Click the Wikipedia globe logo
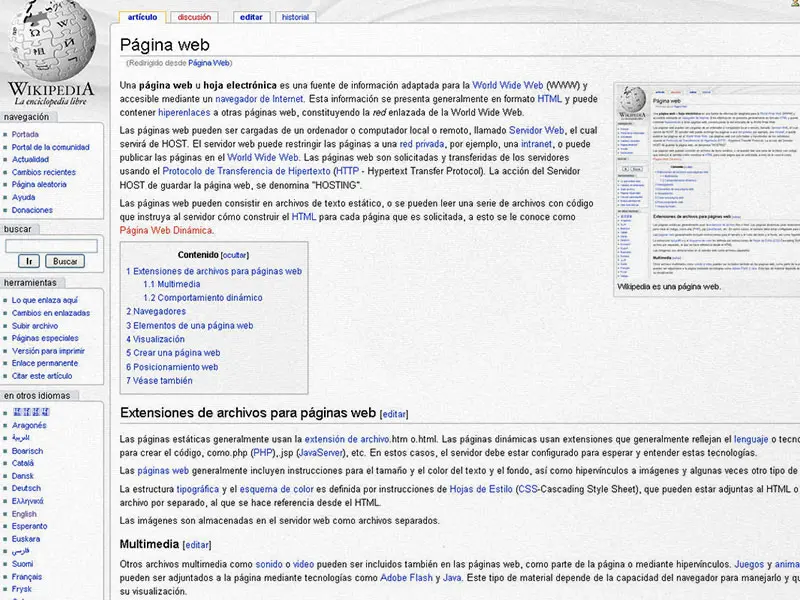Image resolution: width=800 pixels, height=600 pixels. pyautogui.click(x=51, y=41)
